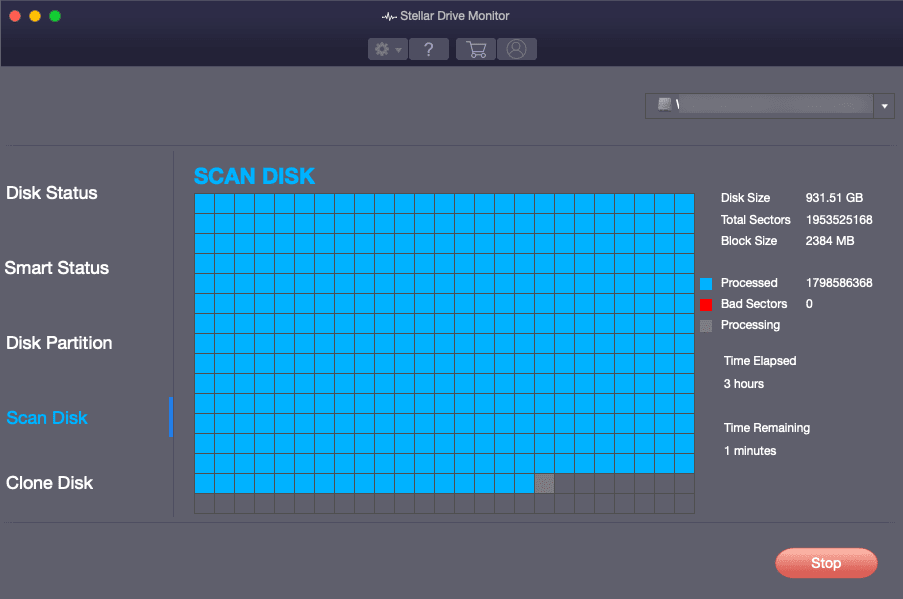The height and width of the screenshot is (599, 903).
Task: Expand the drive selection dropdown arrow
Action: [x=884, y=105]
